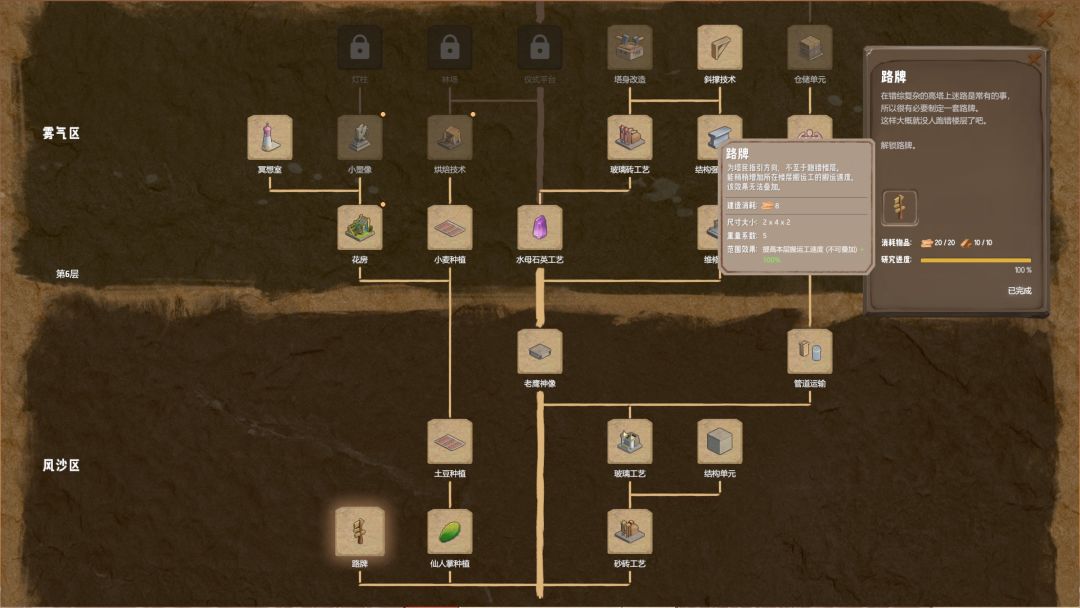This screenshot has height=608, width=1080.
Task: Select the 玻璃工艺 glasswork technology
Action: 630,442
